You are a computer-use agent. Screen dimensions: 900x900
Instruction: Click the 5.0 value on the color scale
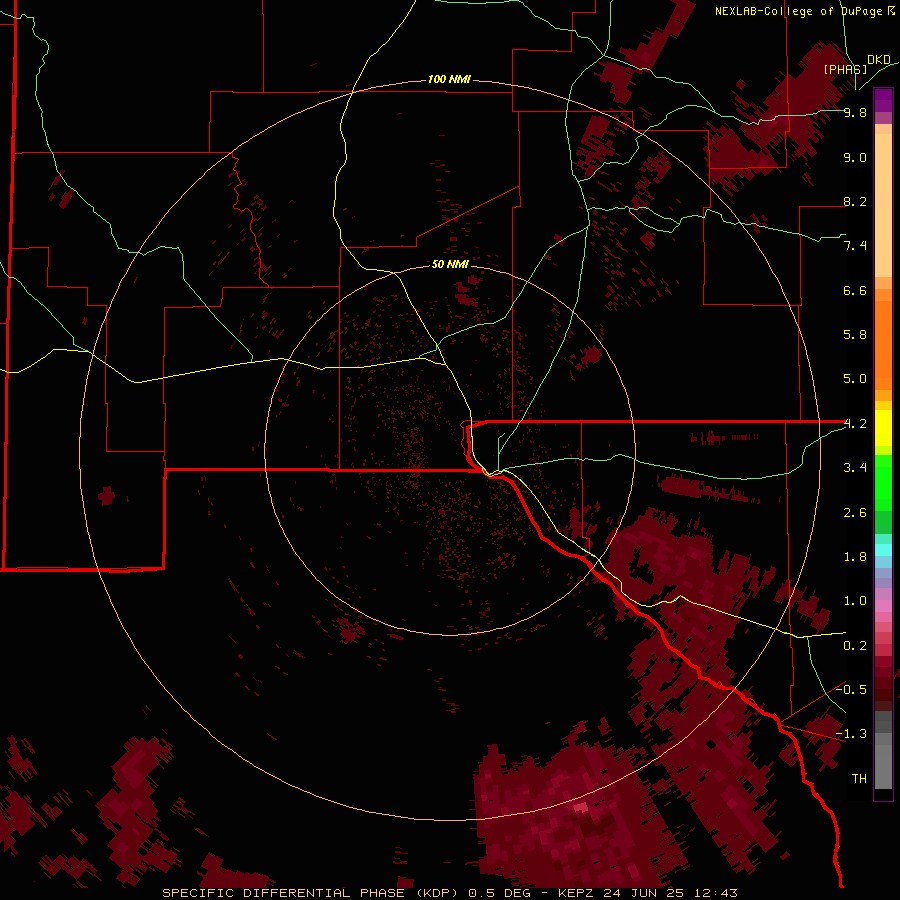[855, 379]
